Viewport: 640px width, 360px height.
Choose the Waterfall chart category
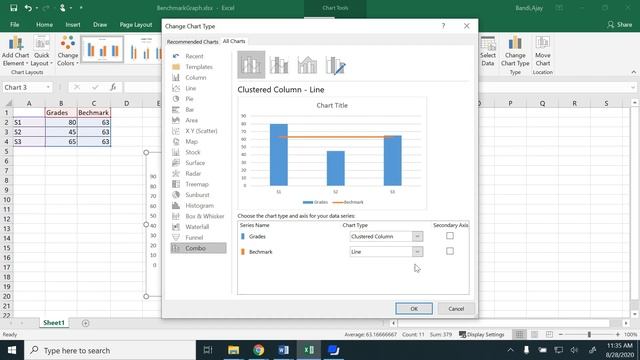(198, 227)
